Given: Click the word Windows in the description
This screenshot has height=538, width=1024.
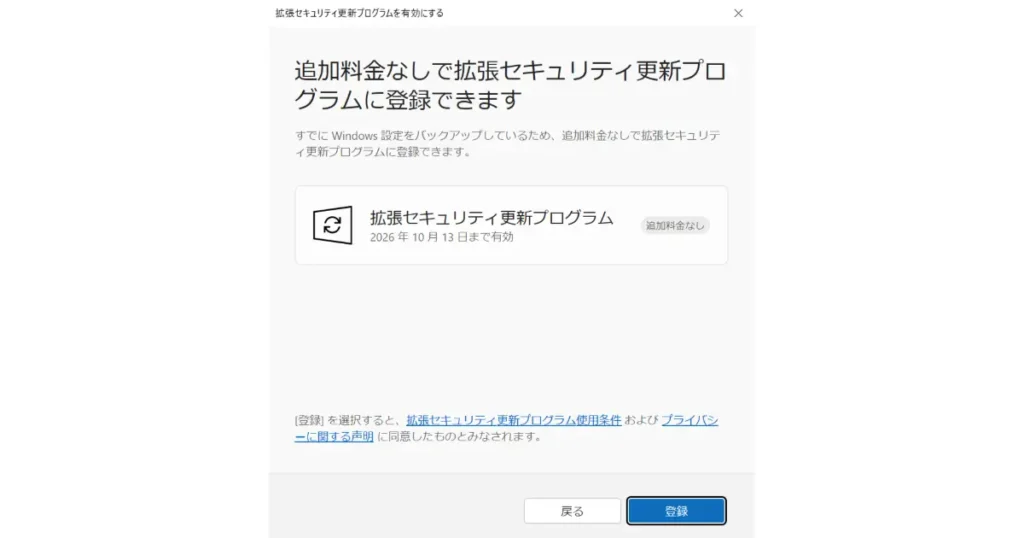Looking at the screenshot, I should pos(355,136).
